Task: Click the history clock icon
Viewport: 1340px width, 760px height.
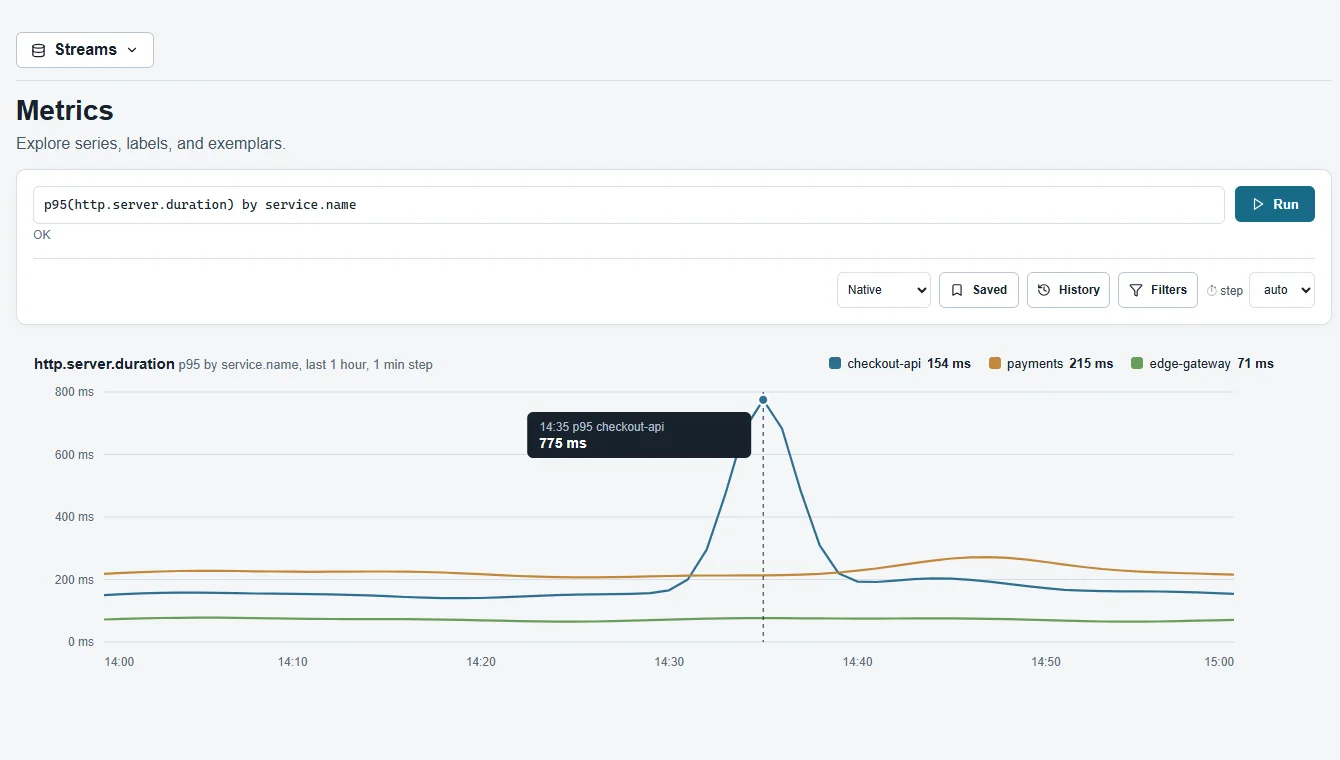Action: click(x=1044, y=290)
